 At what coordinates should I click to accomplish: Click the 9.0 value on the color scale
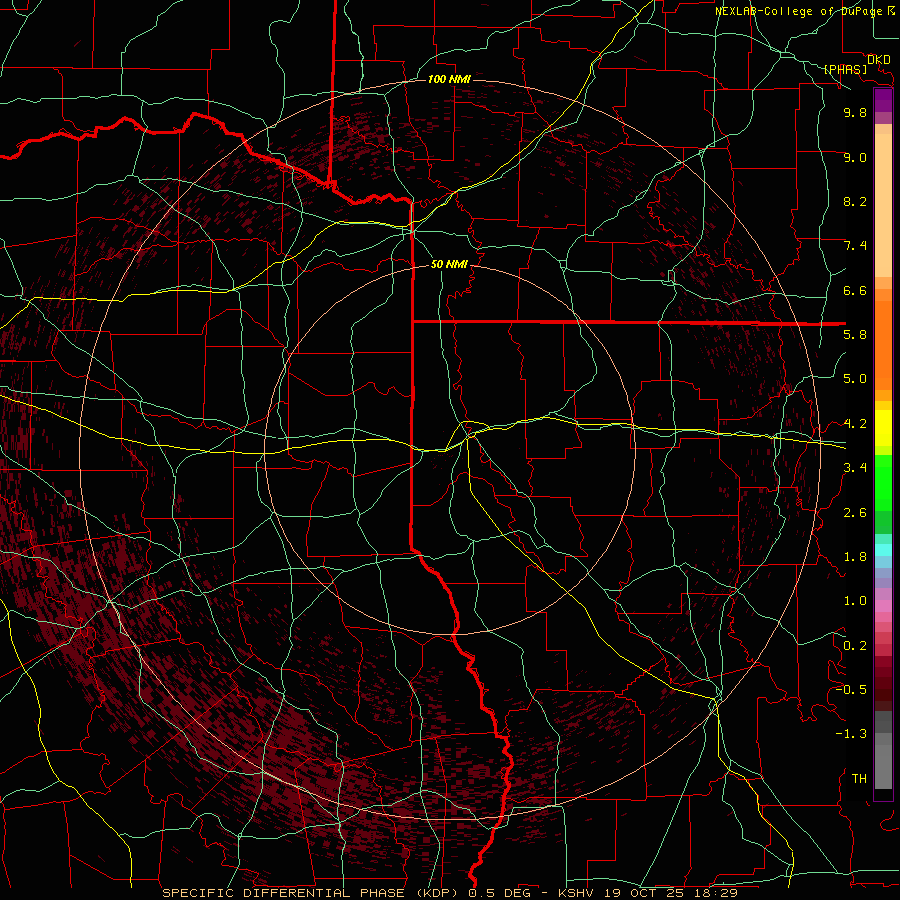point(855,157)
